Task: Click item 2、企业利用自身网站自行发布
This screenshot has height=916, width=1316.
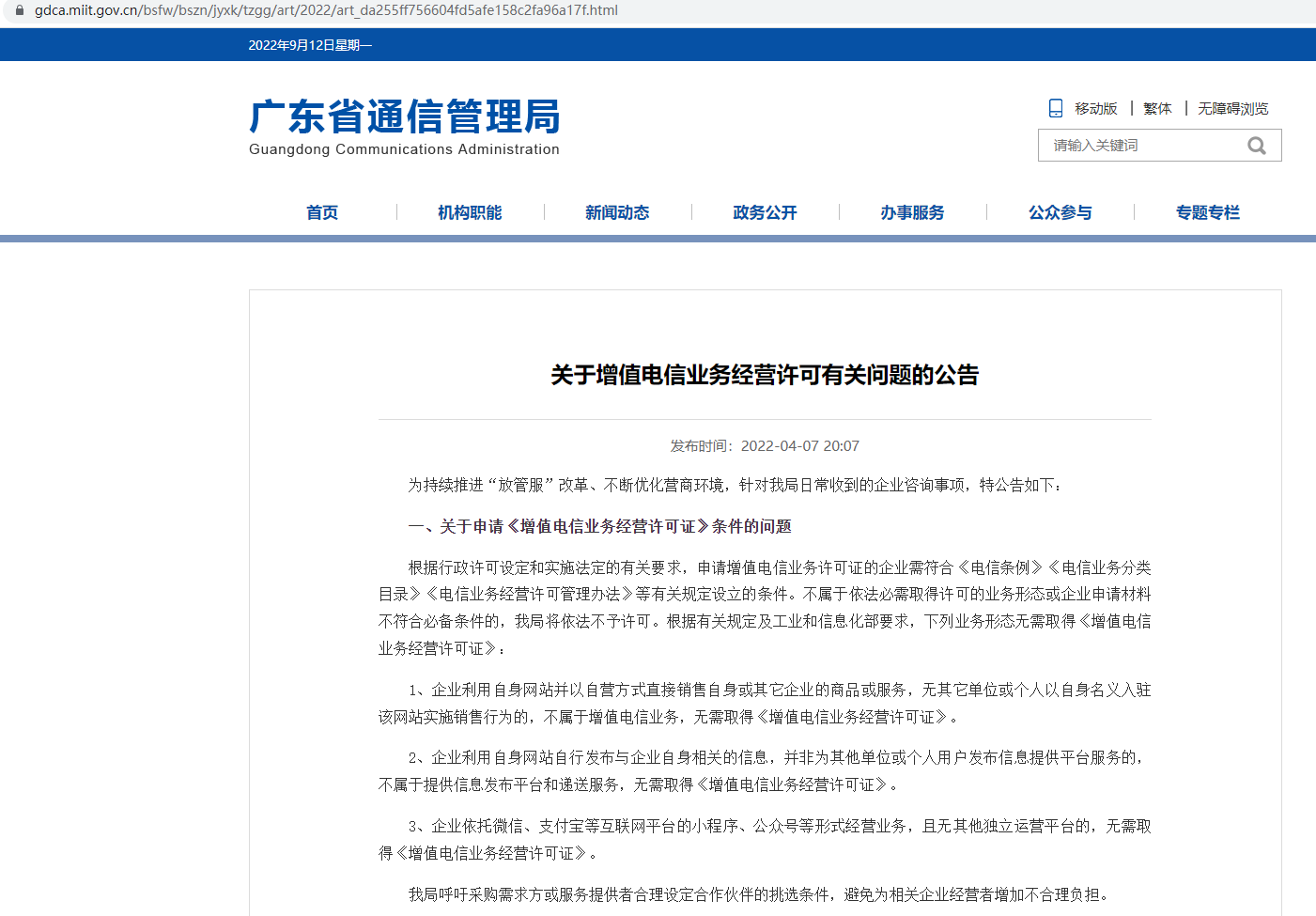Action: click(765, 770)
